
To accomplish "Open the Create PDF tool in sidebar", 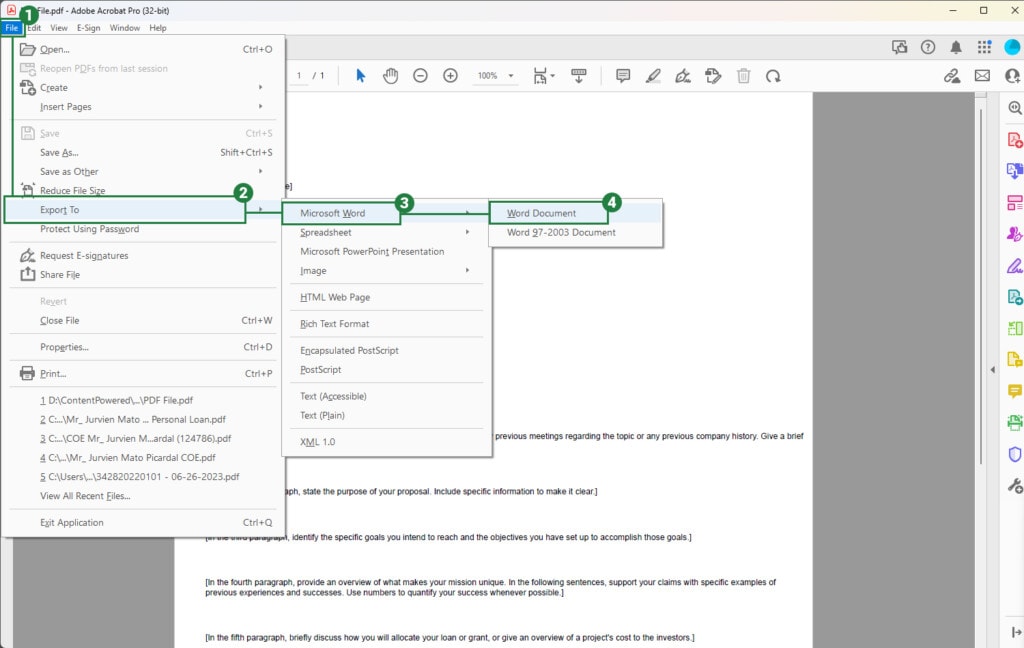I will click(x=1015, y=140).
